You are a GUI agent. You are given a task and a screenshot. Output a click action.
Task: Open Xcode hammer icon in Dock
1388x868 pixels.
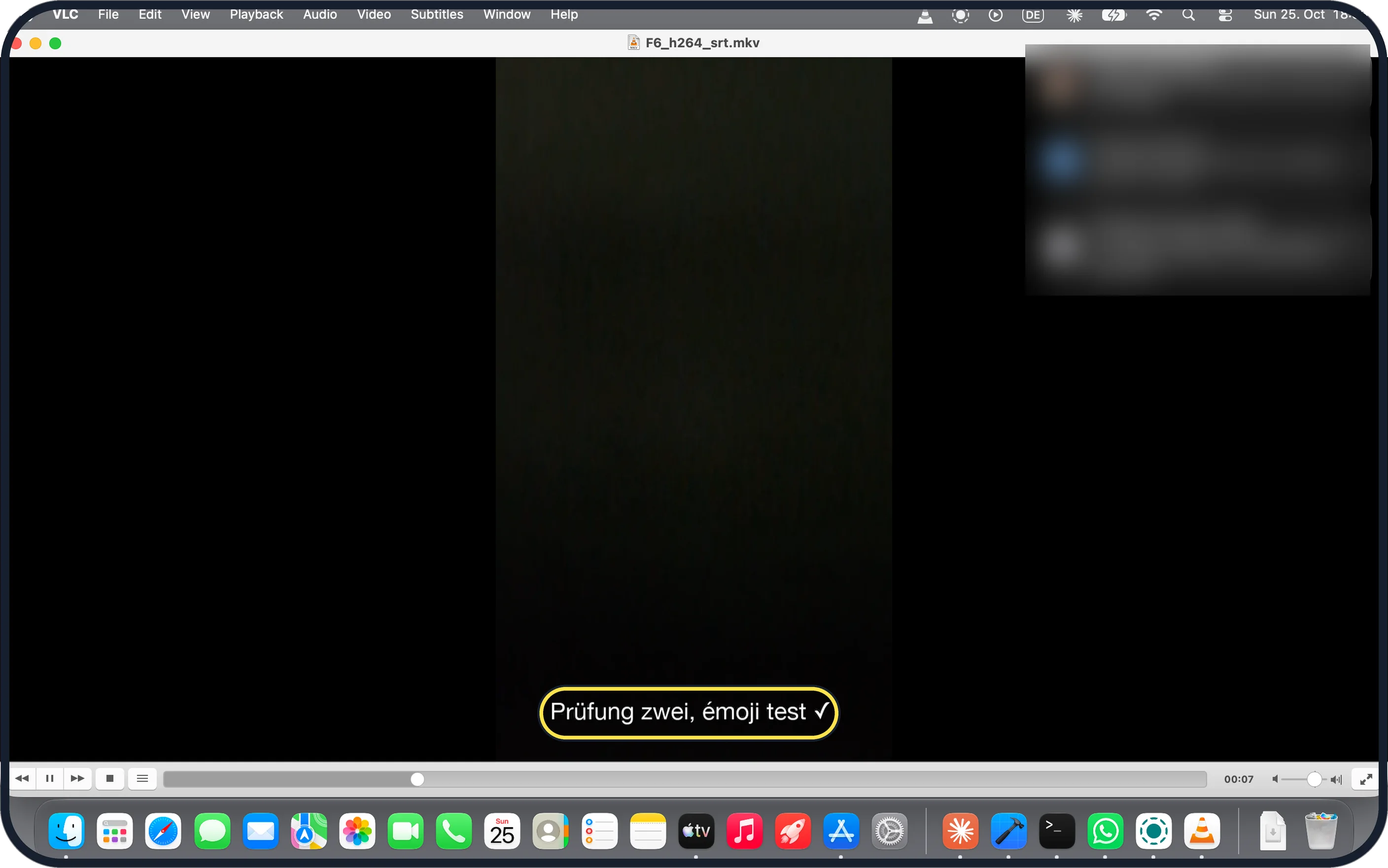coord(1008,831)
